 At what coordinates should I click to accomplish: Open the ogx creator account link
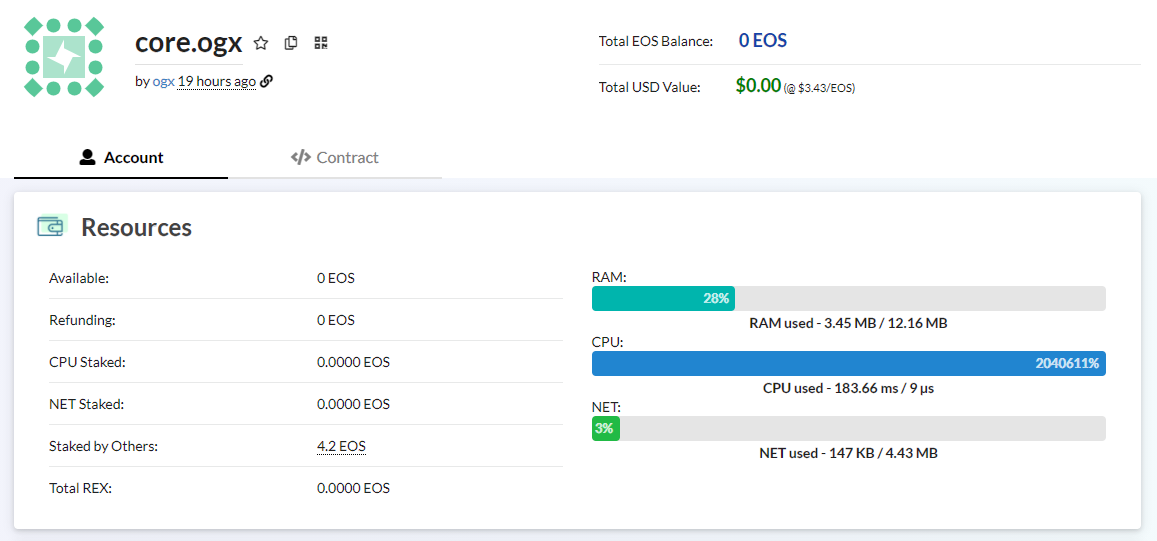tap(163, 81)
